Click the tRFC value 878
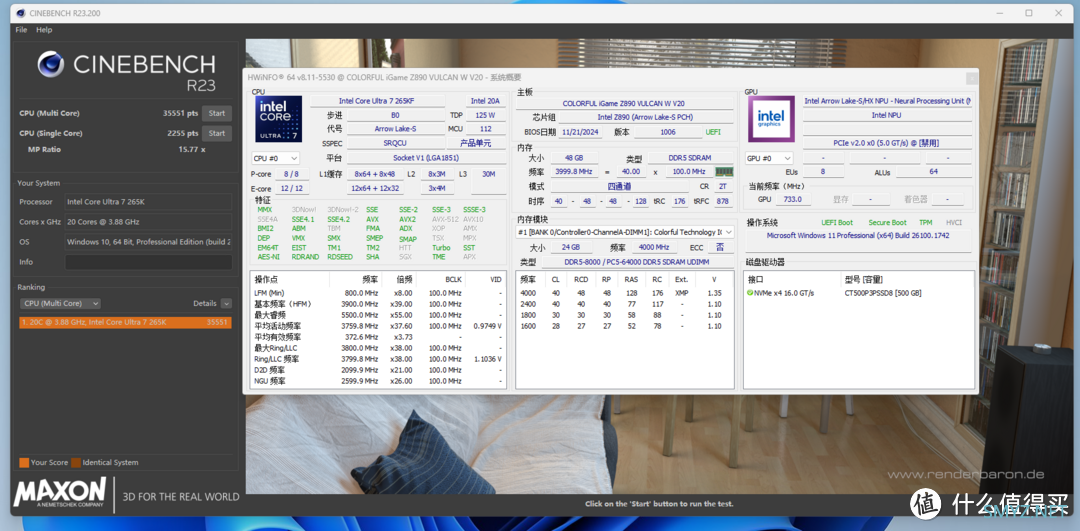This screenshot has height=531, width=1080. coord(723,201)
